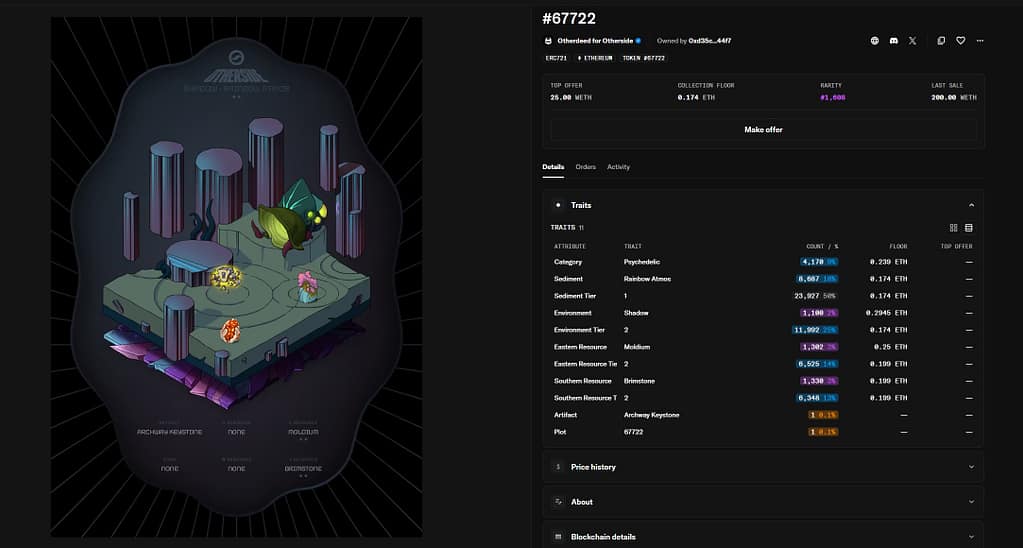Switch to the Activity tab
The width and height of the screenshot is (1023, 548).
(618, 167)
